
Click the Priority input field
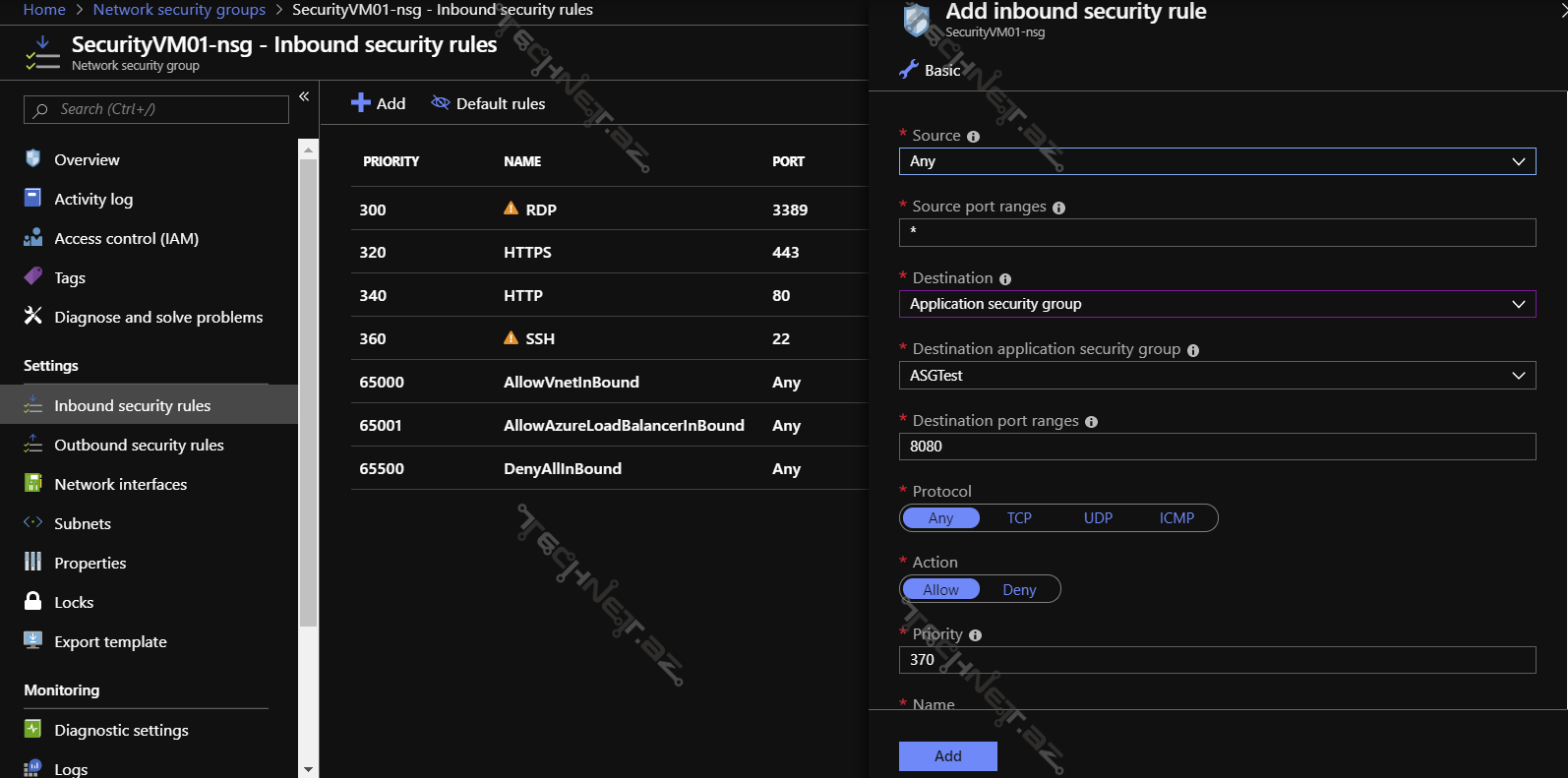pyautogui.click(x=1217, y=660)
